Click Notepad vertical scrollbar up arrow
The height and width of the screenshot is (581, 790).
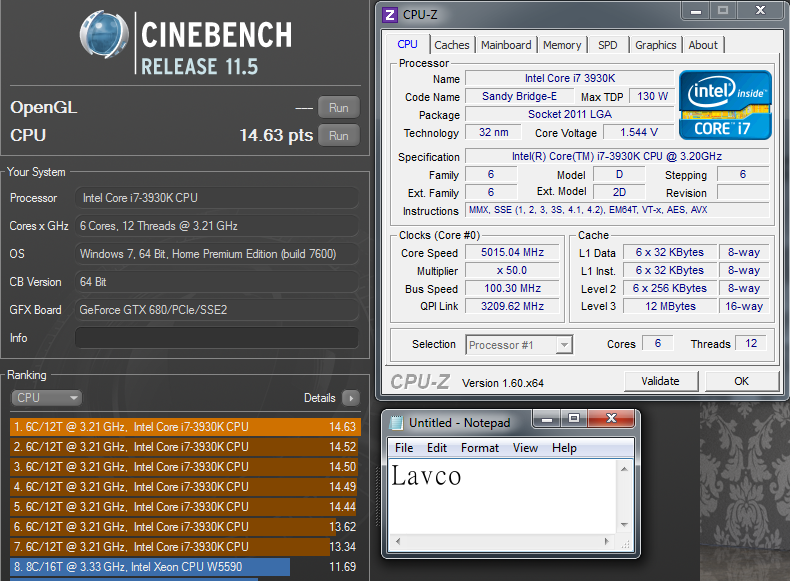pos(624,469)
